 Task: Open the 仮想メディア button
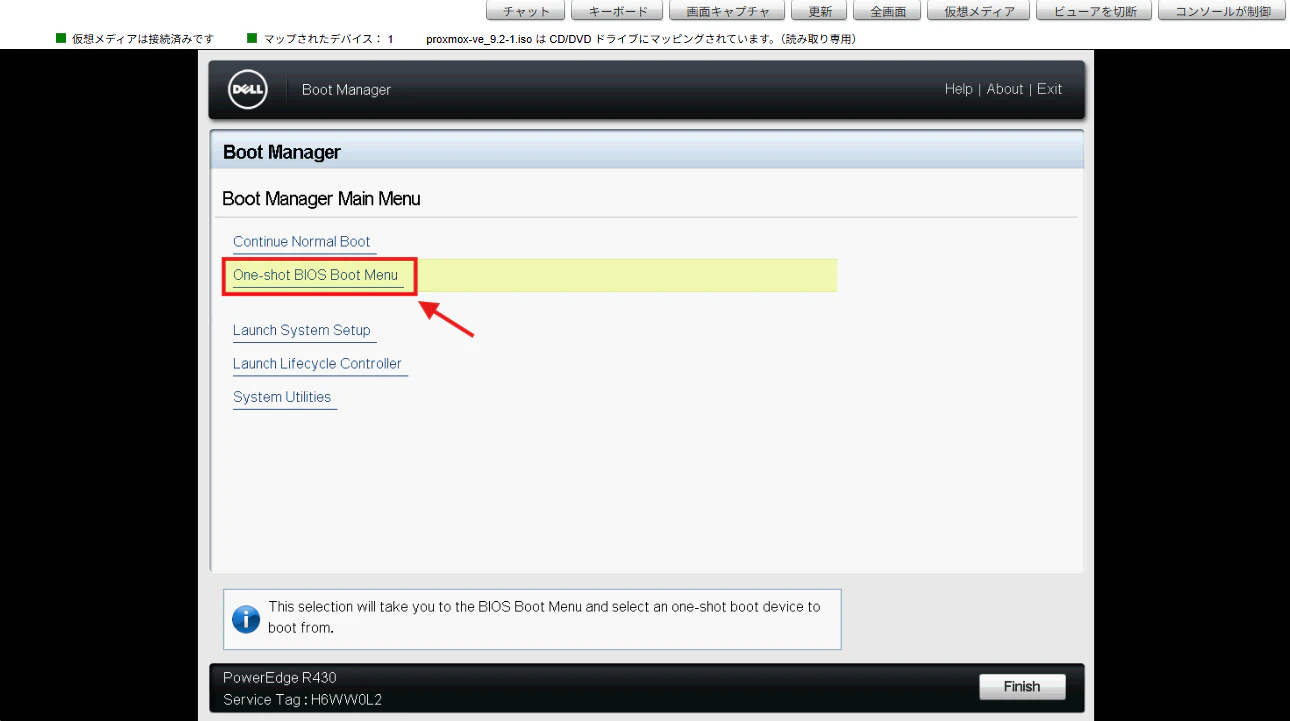click(x=978, y=11)
